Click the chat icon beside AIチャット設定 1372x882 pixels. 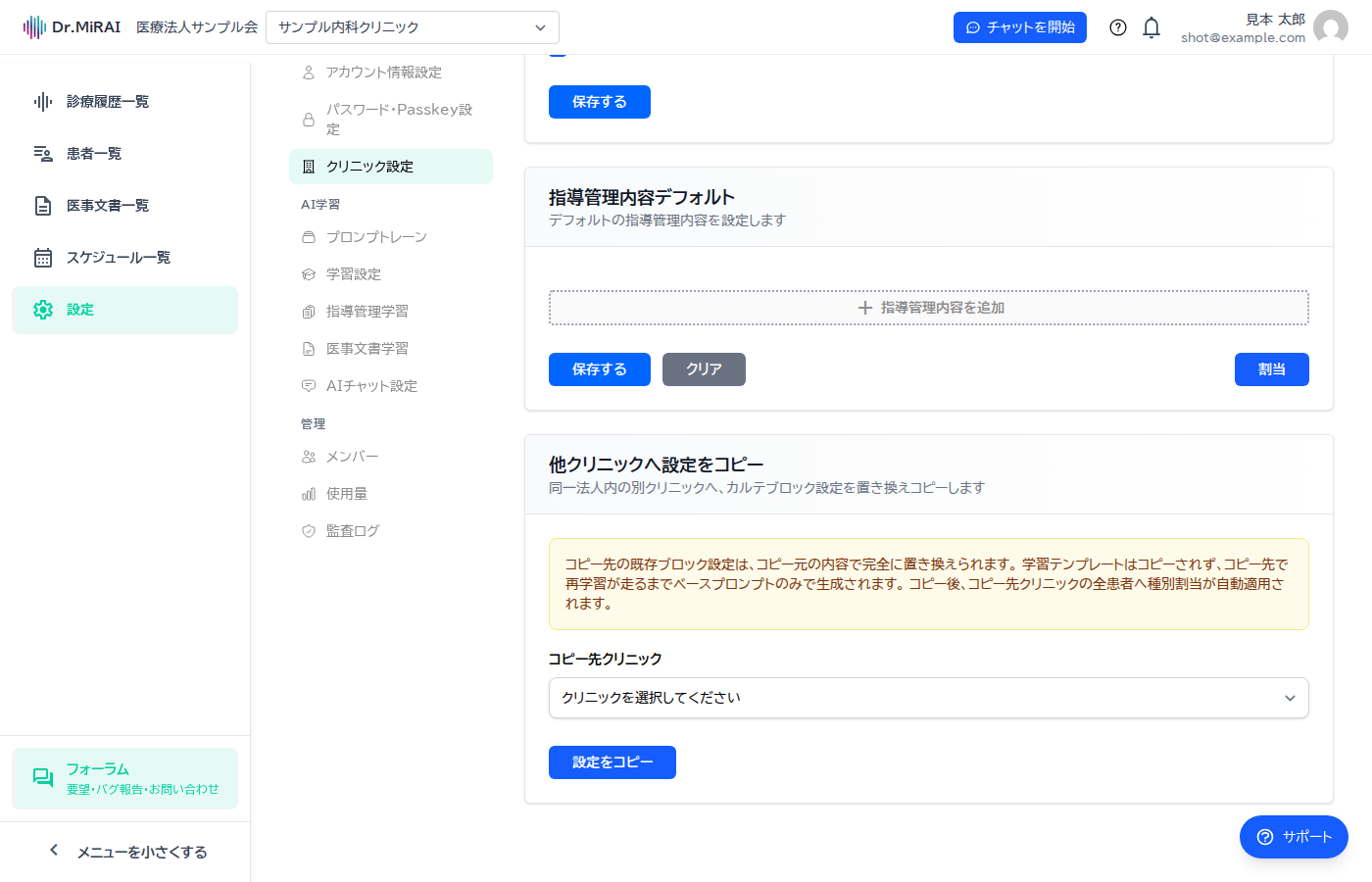[309, 386]
